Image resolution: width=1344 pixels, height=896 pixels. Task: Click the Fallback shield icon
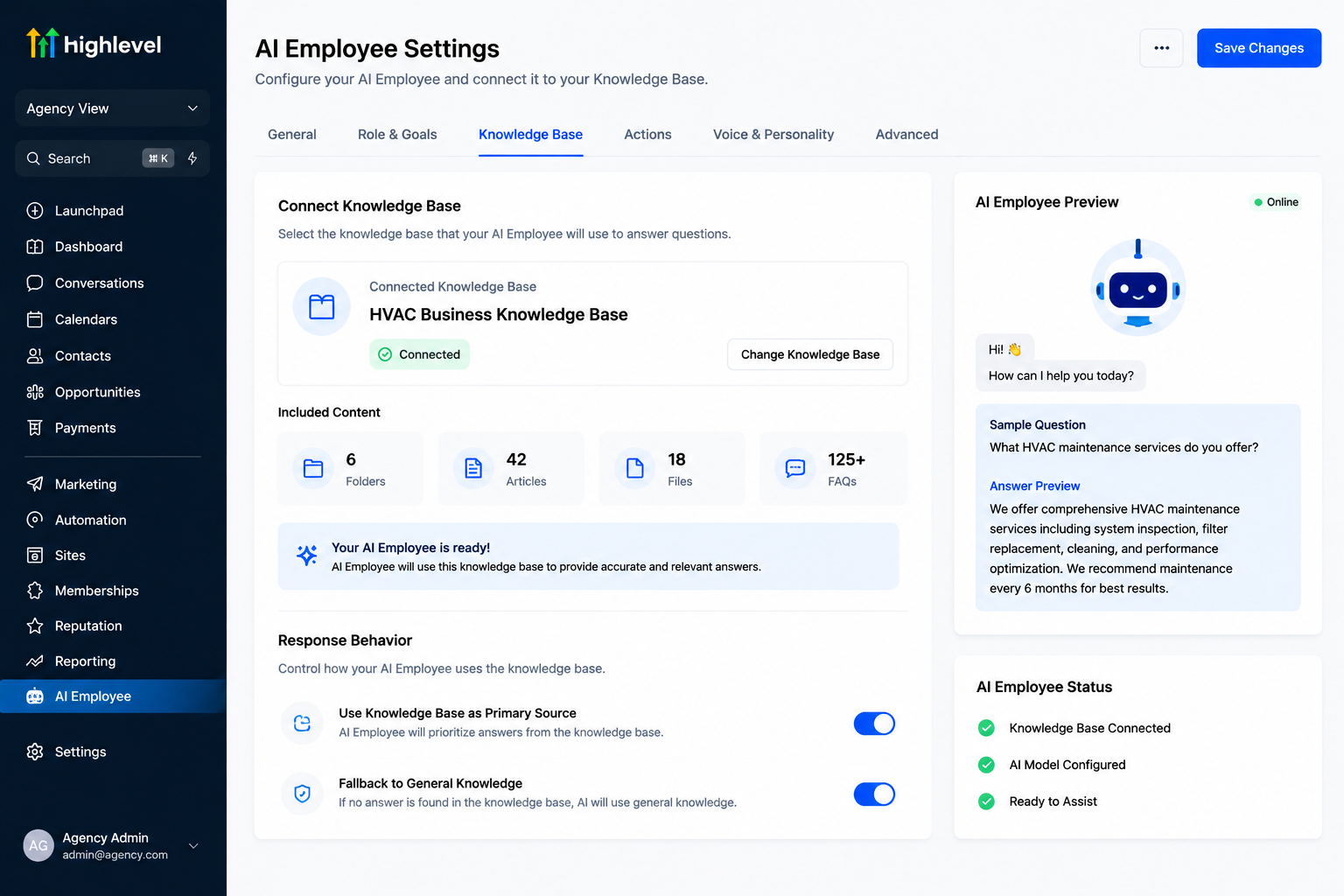click(x=303, y=794)
